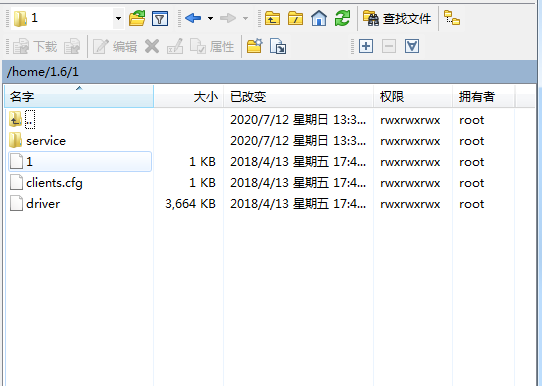The height and width of the screenshot is (386, 542).
Task: Click the new file icon beside new folder
Action: [x=278, y=46]
